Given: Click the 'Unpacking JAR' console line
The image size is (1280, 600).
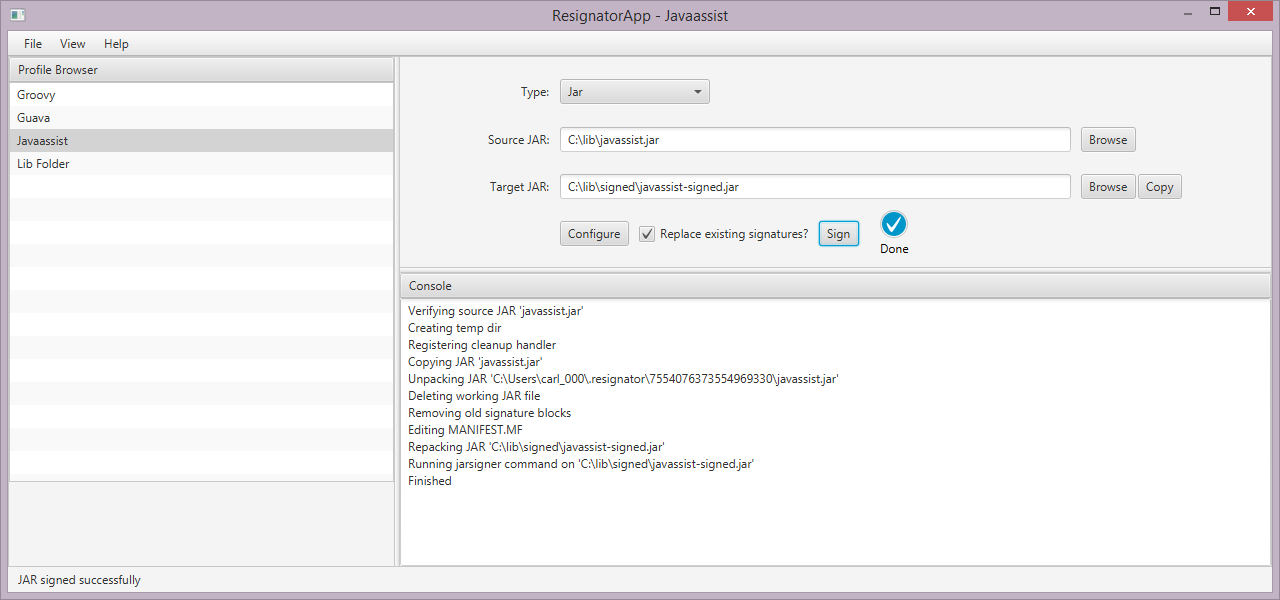Looking at the screenshot, I should (x=623, y=379).
